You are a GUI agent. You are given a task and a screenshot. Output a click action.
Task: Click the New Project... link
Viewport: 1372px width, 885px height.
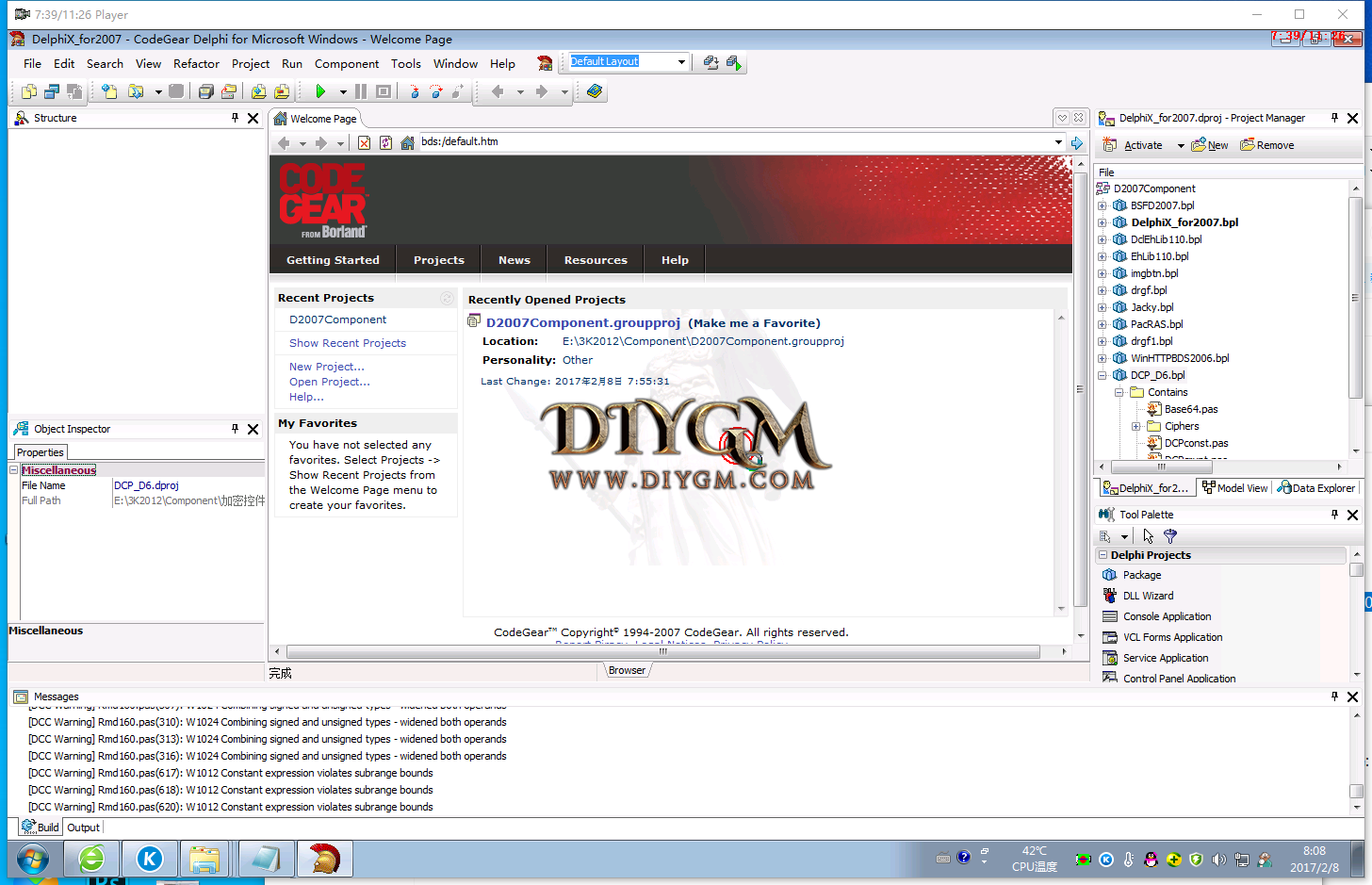tap(327, 367)
